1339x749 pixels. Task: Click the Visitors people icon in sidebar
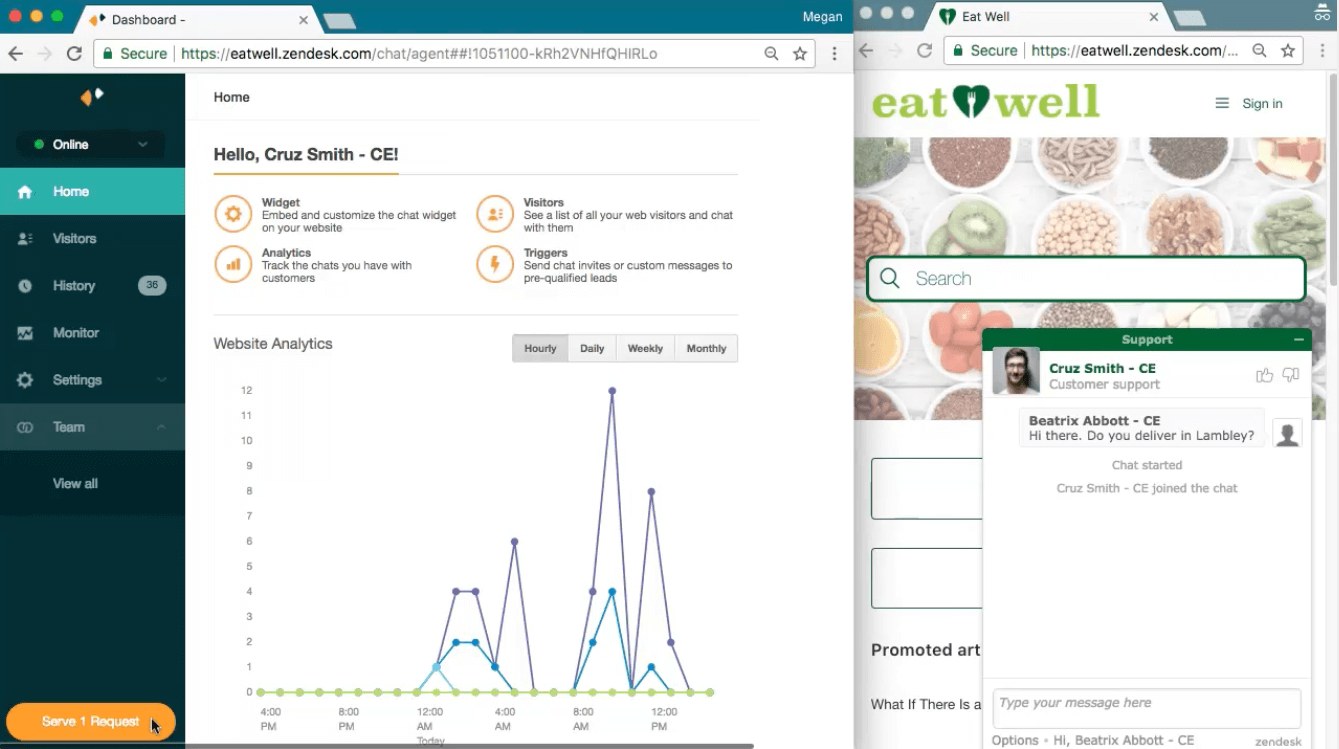25,239
